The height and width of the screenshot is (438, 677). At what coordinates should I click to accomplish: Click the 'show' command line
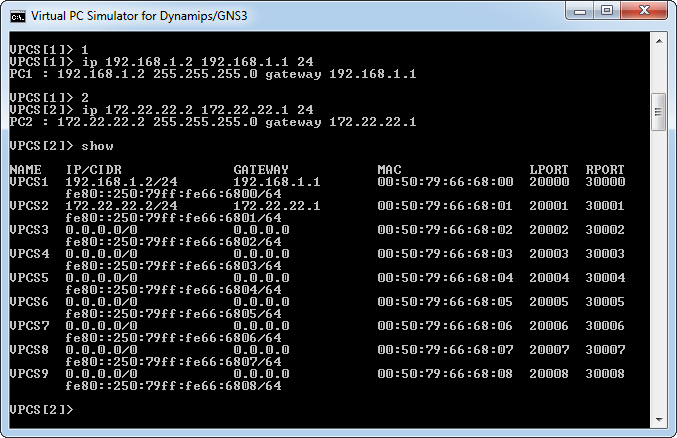point(61,146)
